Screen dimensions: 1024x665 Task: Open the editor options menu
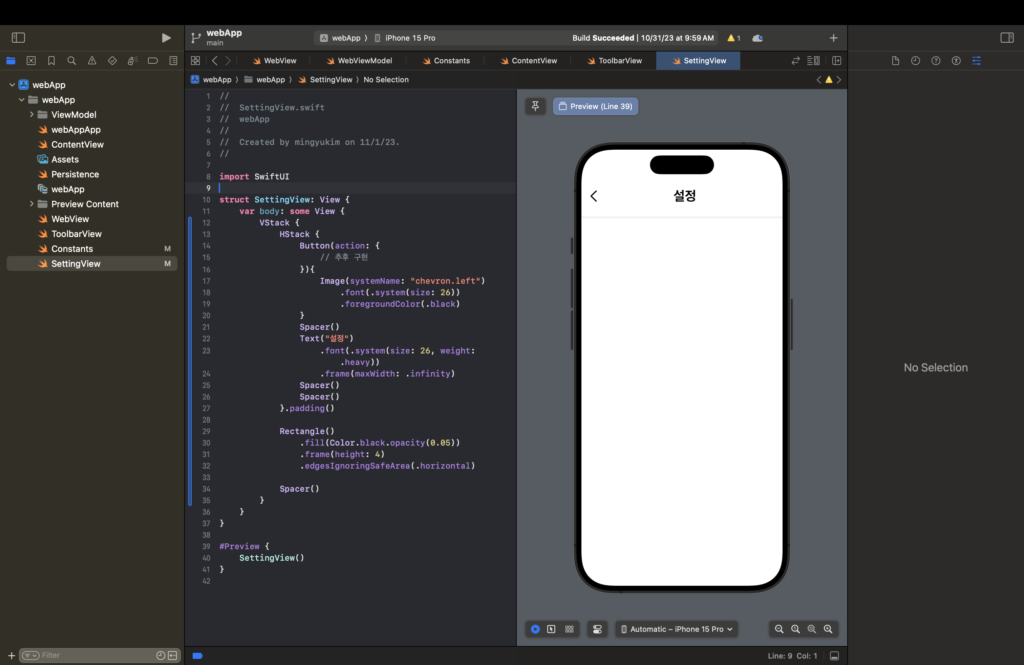click(x=814, y=61)
